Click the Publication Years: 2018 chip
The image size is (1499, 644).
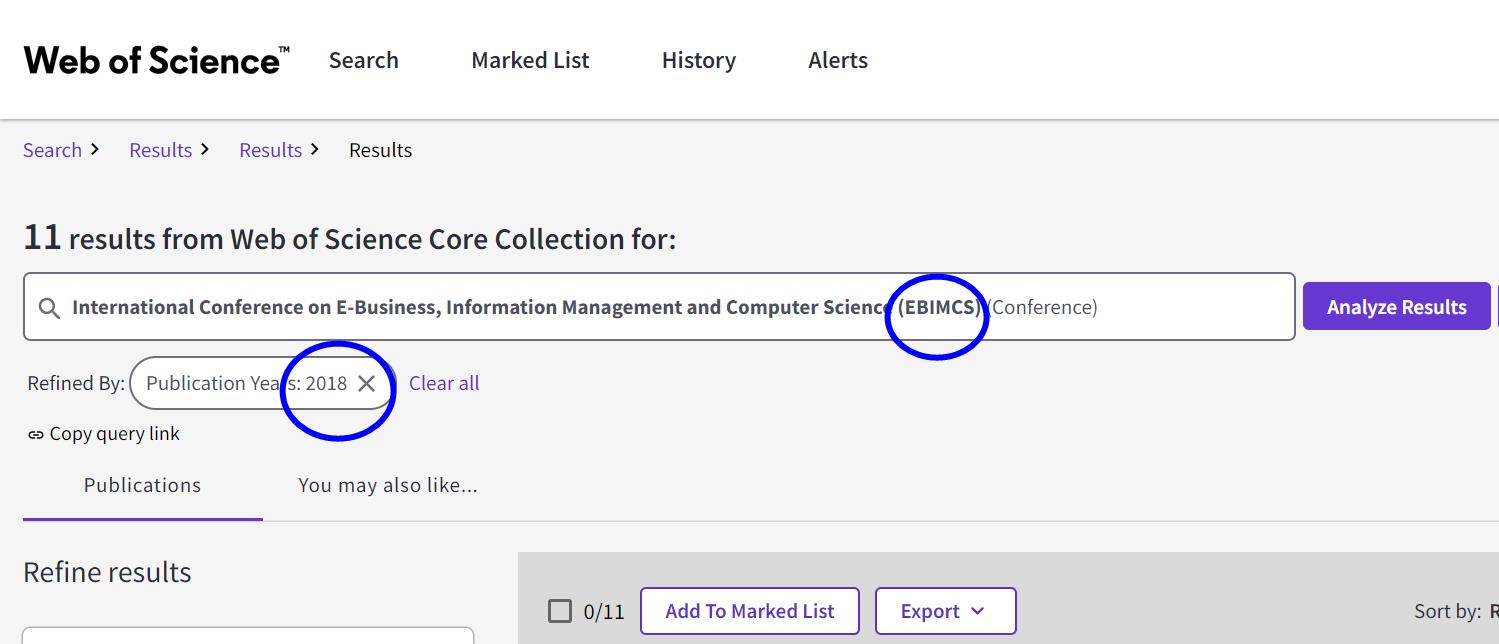coord(264,383)
